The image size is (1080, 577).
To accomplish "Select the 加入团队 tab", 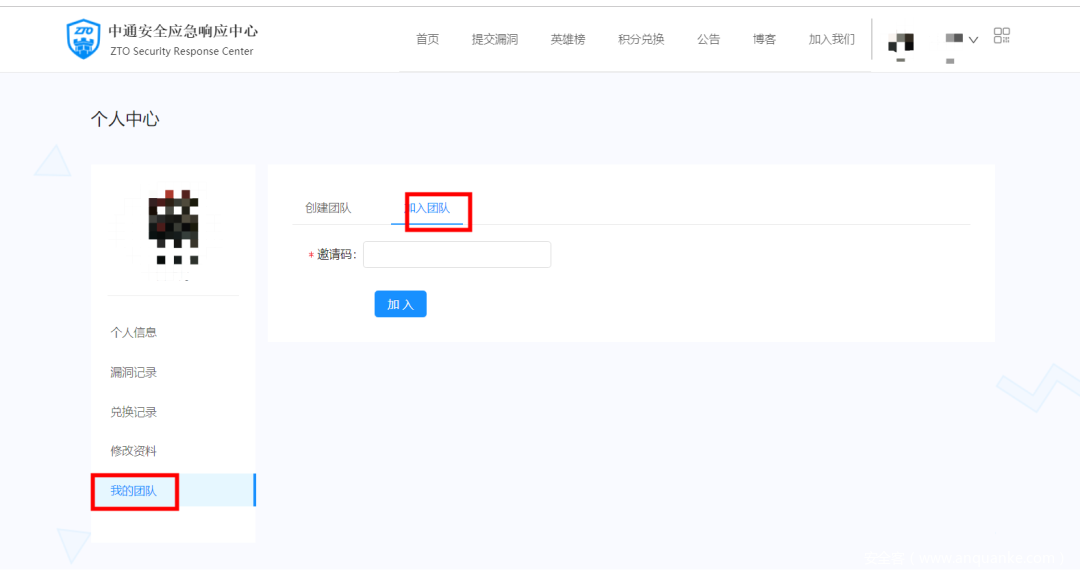I will coord(428,208).
